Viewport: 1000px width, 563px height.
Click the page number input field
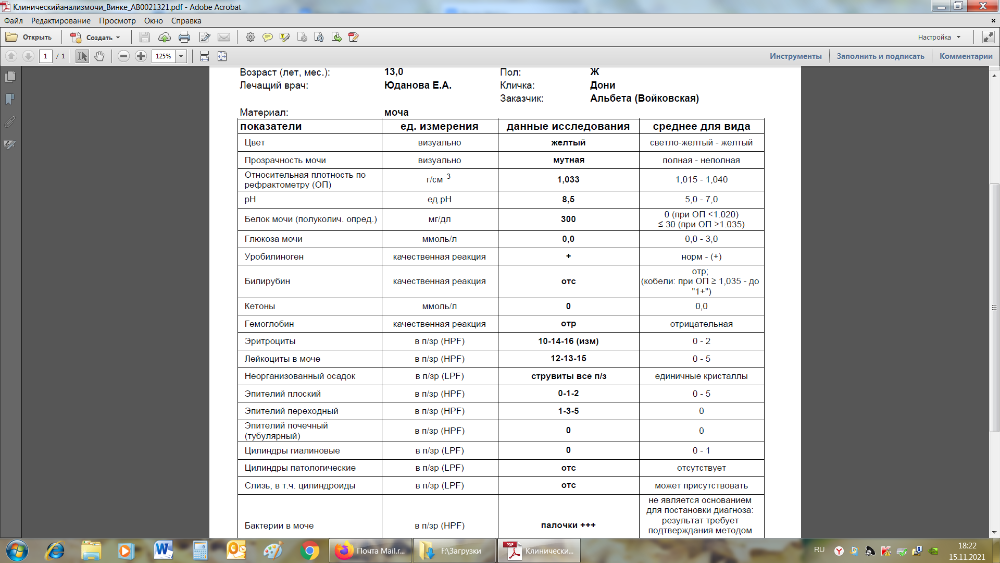click(46, 56)
